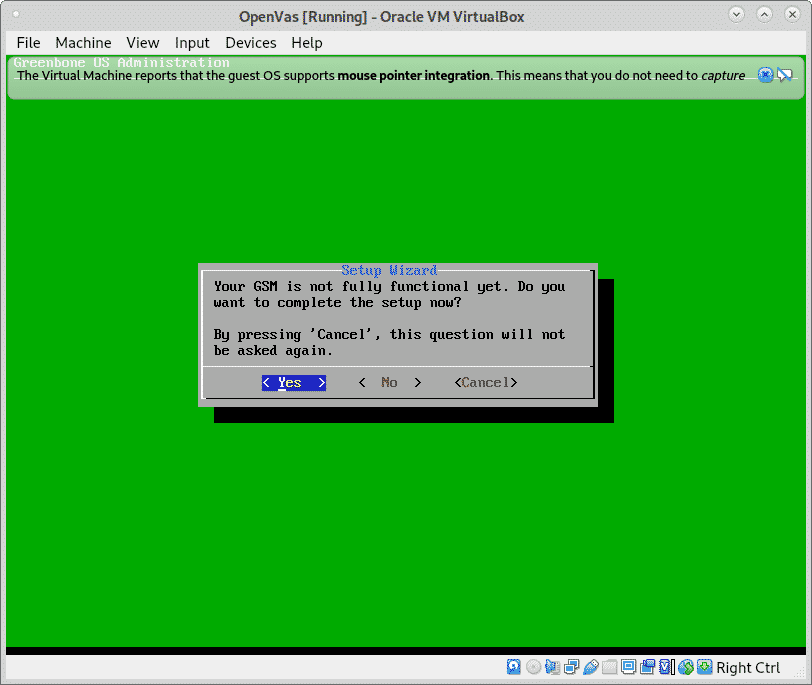Click the display status icon
Screen dimensions: 812x685
(x=628, y=667)
